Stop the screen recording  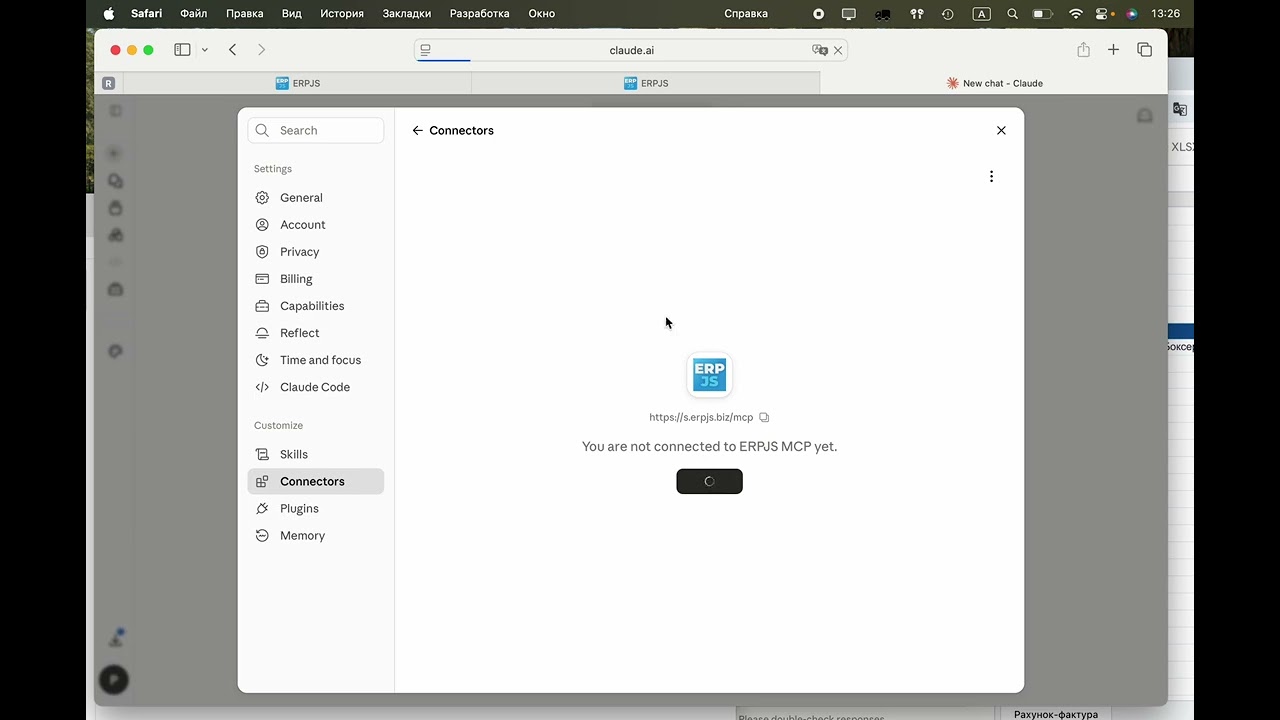point(818,14)
